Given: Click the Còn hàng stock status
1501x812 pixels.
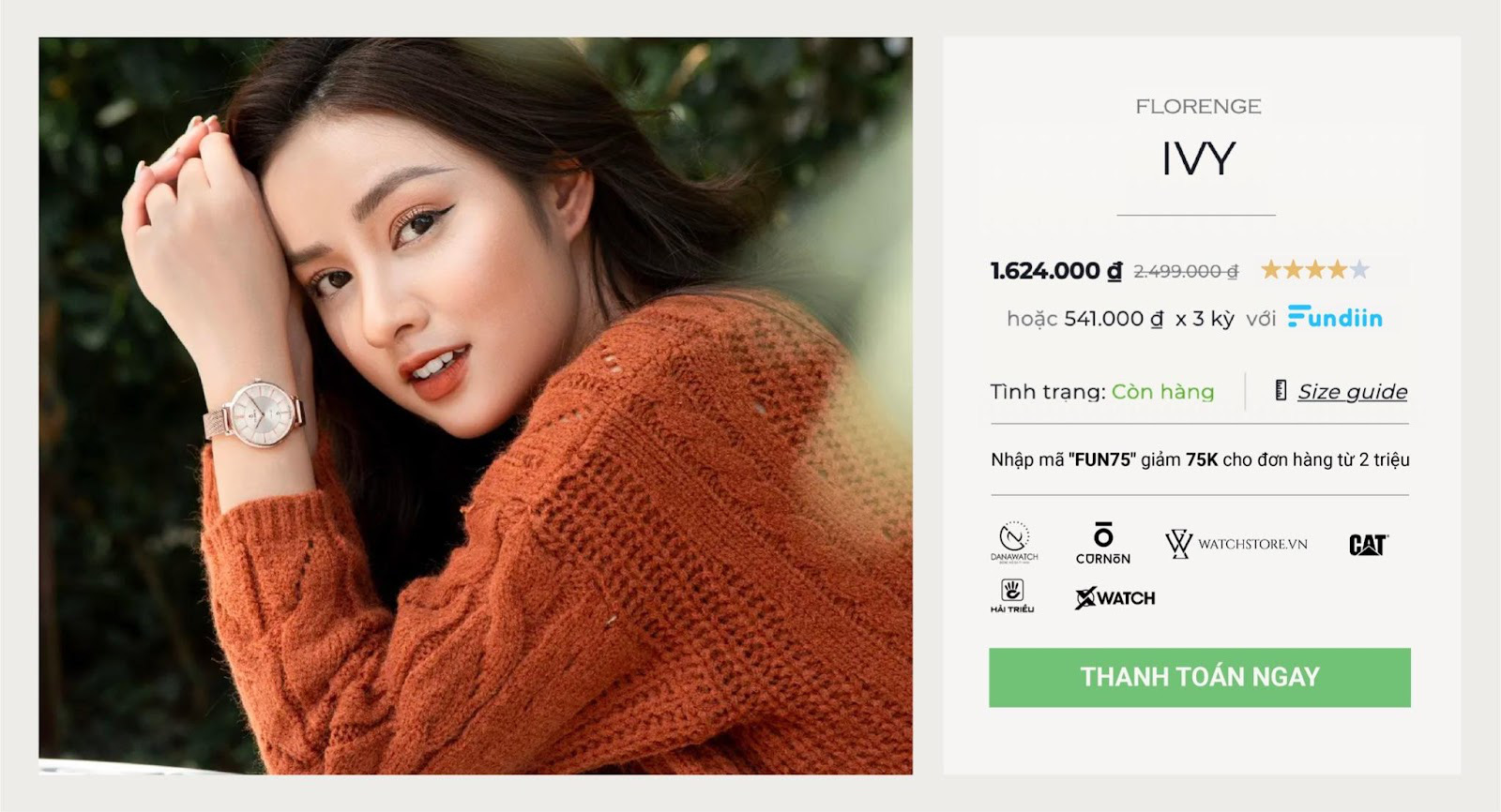Looking at the screenshot, I should (x=1162, y=392).
